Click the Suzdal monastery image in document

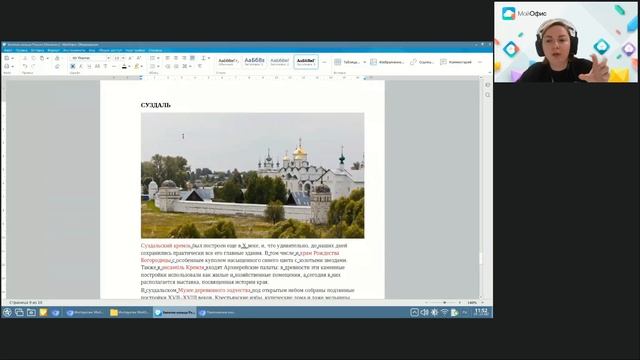click(x=253, y=176)
